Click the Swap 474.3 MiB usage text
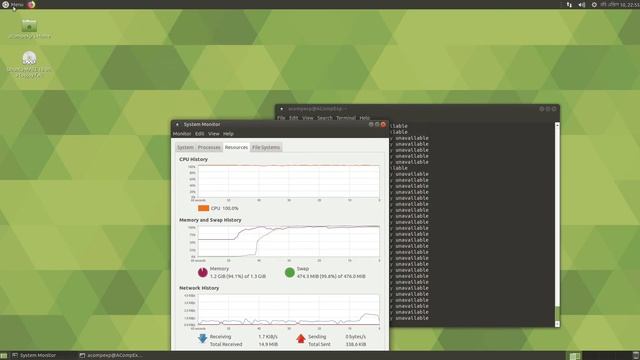Viewport: 640px width, 360px height. click(x=331, y=276)
